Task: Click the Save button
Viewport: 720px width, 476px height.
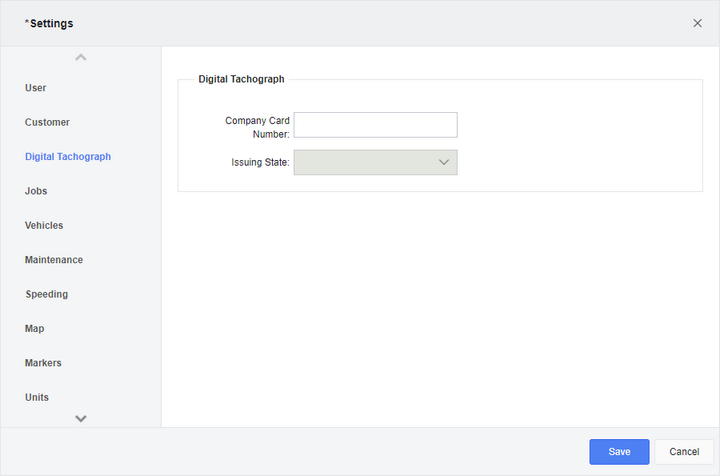Action: 619,452
